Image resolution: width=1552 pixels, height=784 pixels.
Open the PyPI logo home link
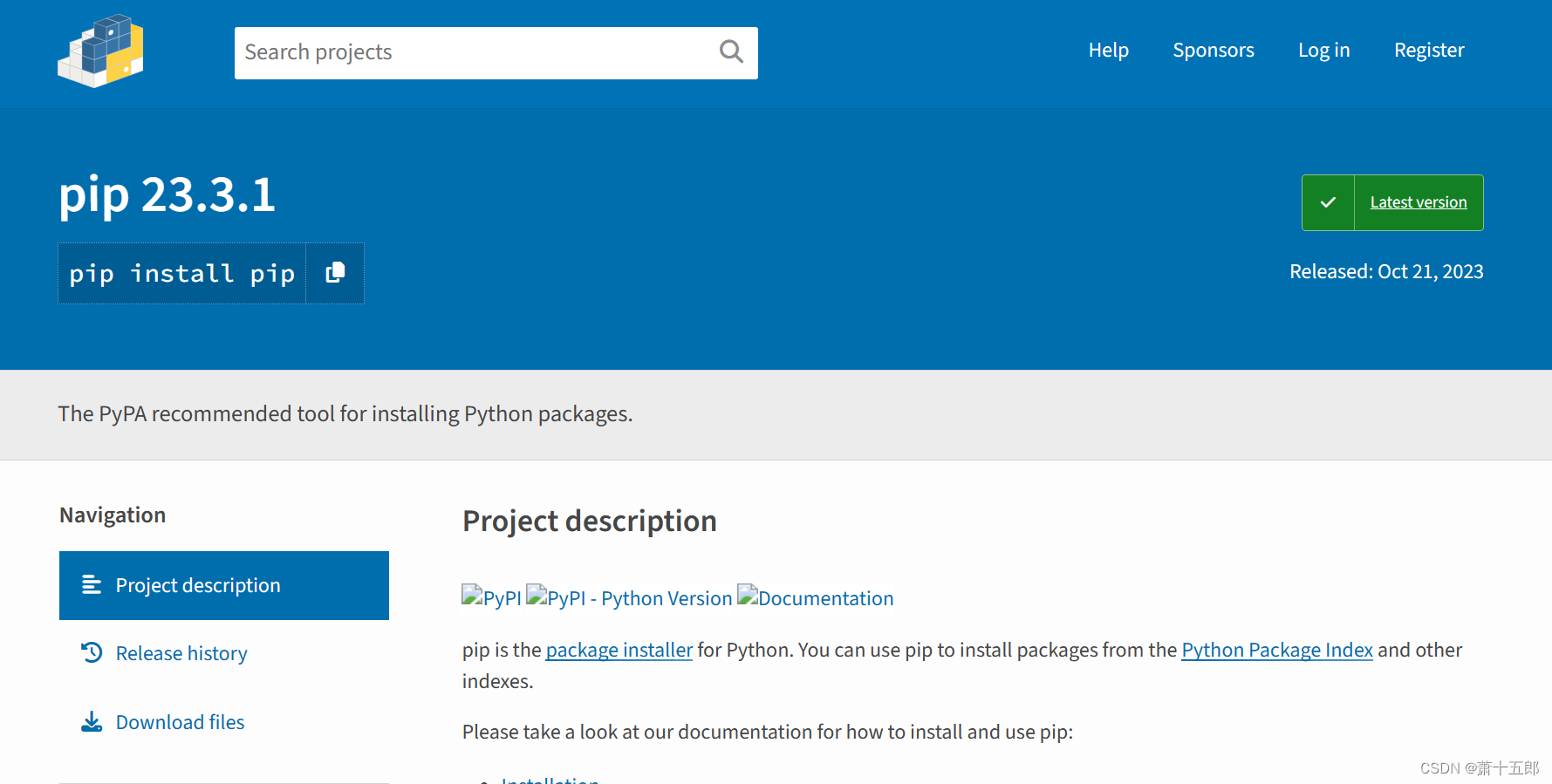click(100, 51)
